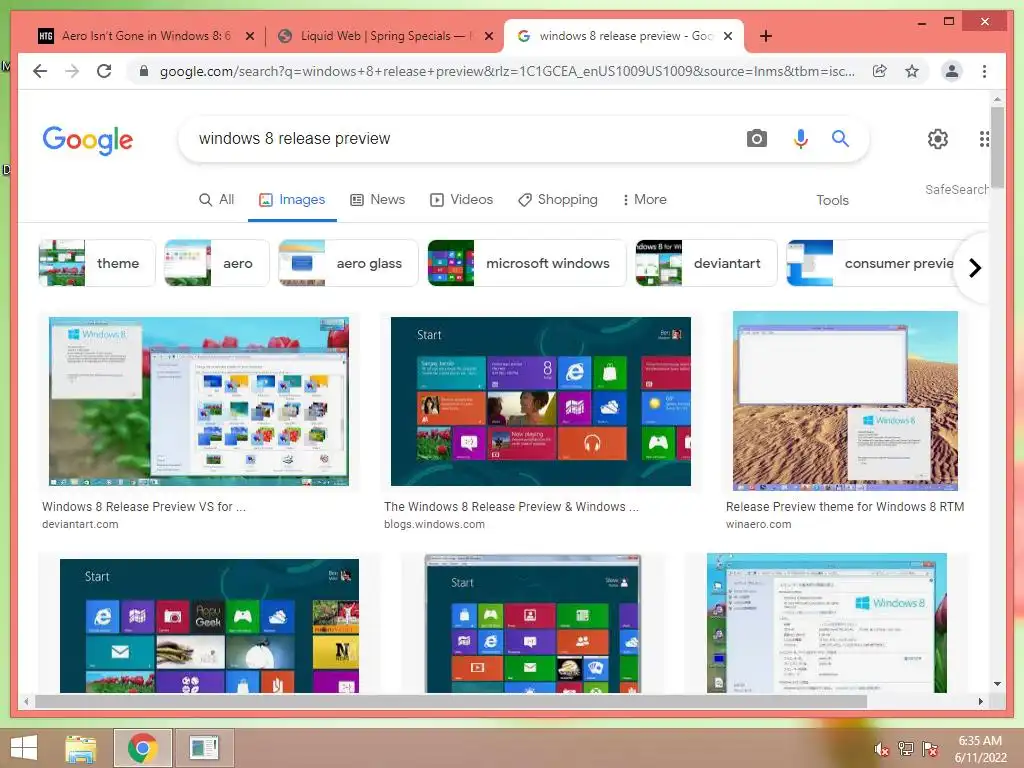Start voice search with the microphone icon
1024x768 pixels.
tap(800, 138)
